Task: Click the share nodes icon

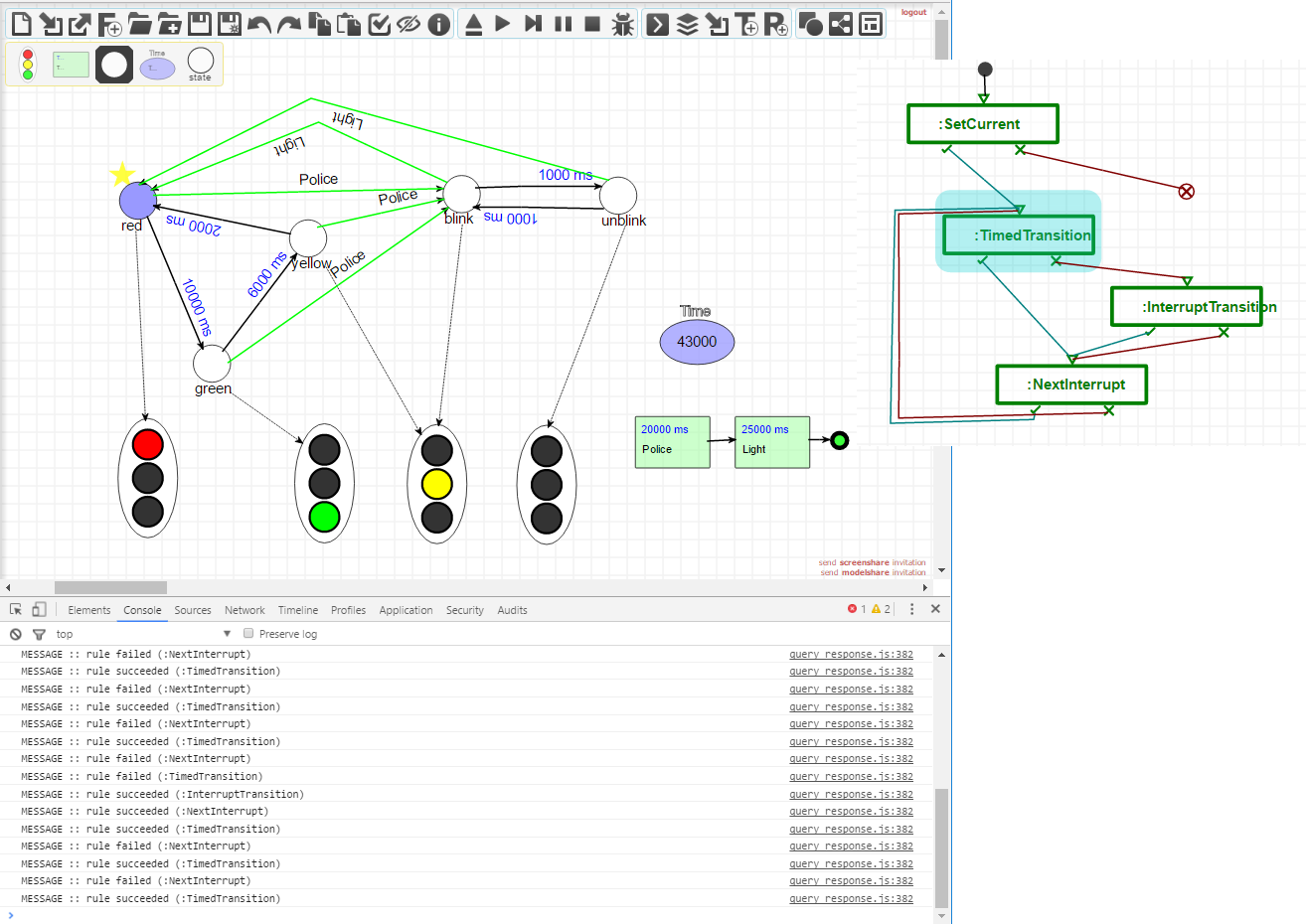Action: point(841,24)
